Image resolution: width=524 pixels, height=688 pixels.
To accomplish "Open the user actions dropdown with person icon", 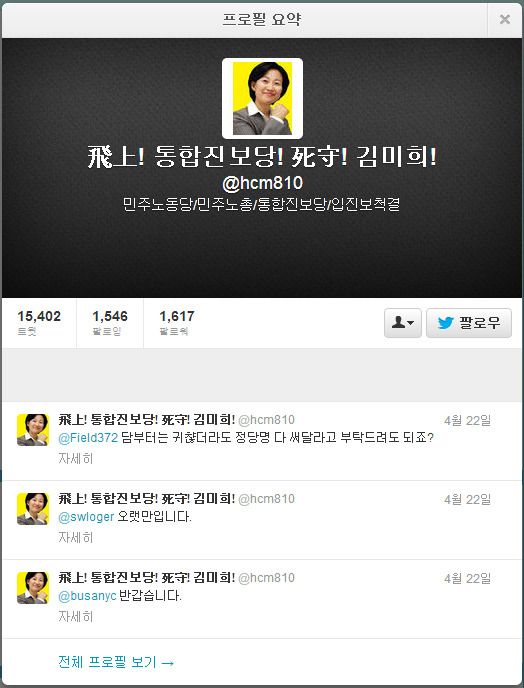I will click(402, 323).
